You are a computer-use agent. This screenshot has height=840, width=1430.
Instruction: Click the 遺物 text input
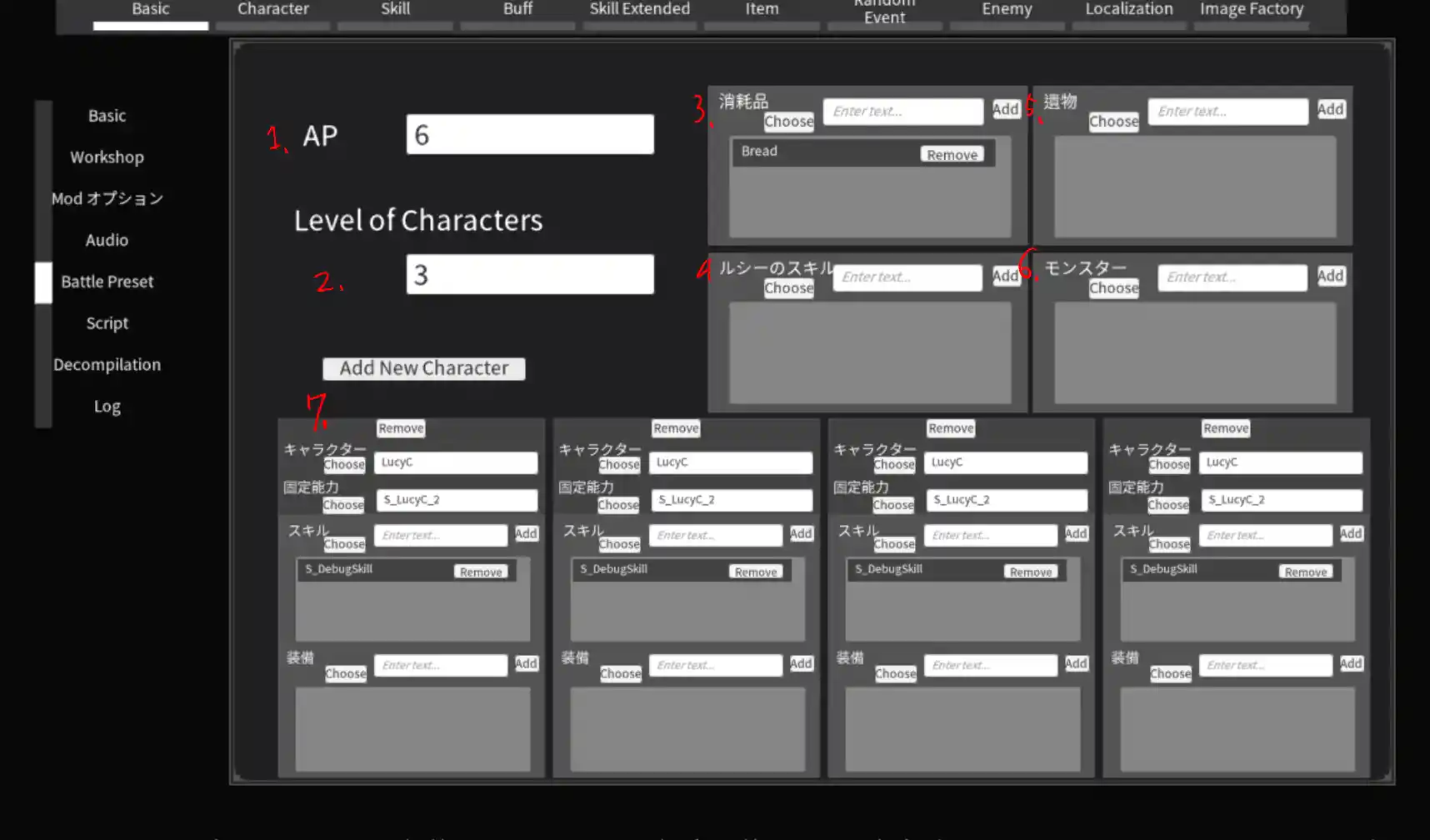[x=1228, y=112]
